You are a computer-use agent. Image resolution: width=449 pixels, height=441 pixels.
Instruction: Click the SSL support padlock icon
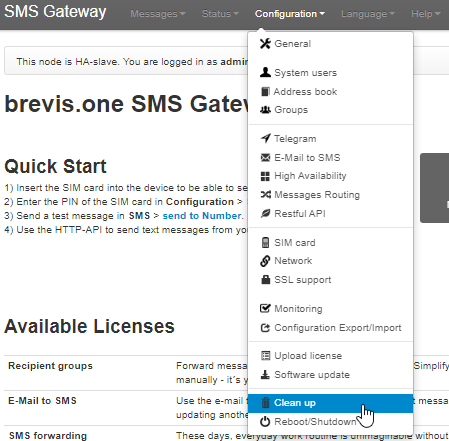(x=265, y=279)
